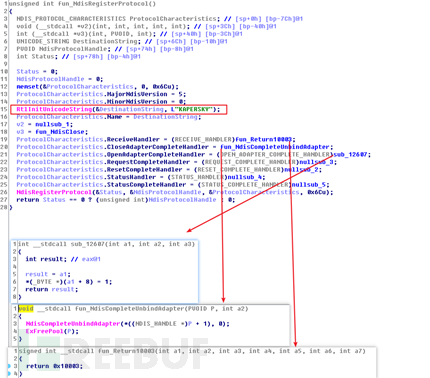Click the return 0x10003 statement

[53, 366]
